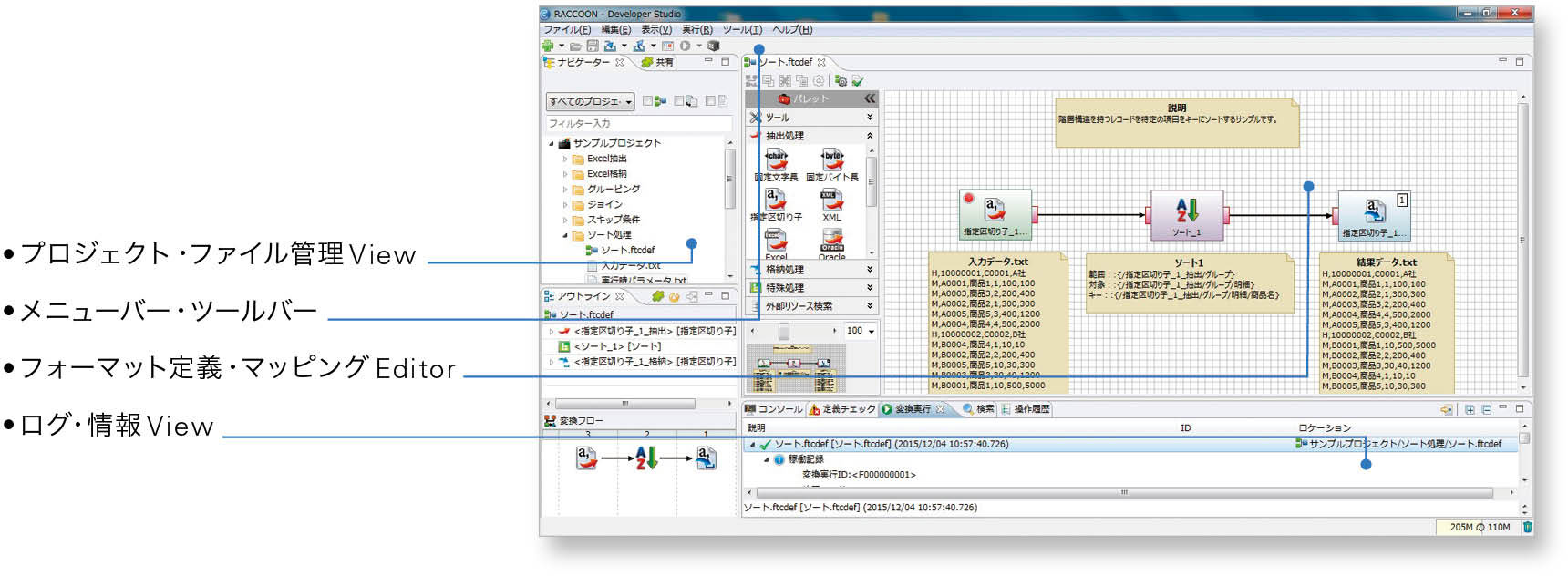Select the ソート.ftcdef editor tab
1568x576 pixels.
[786, 63]
